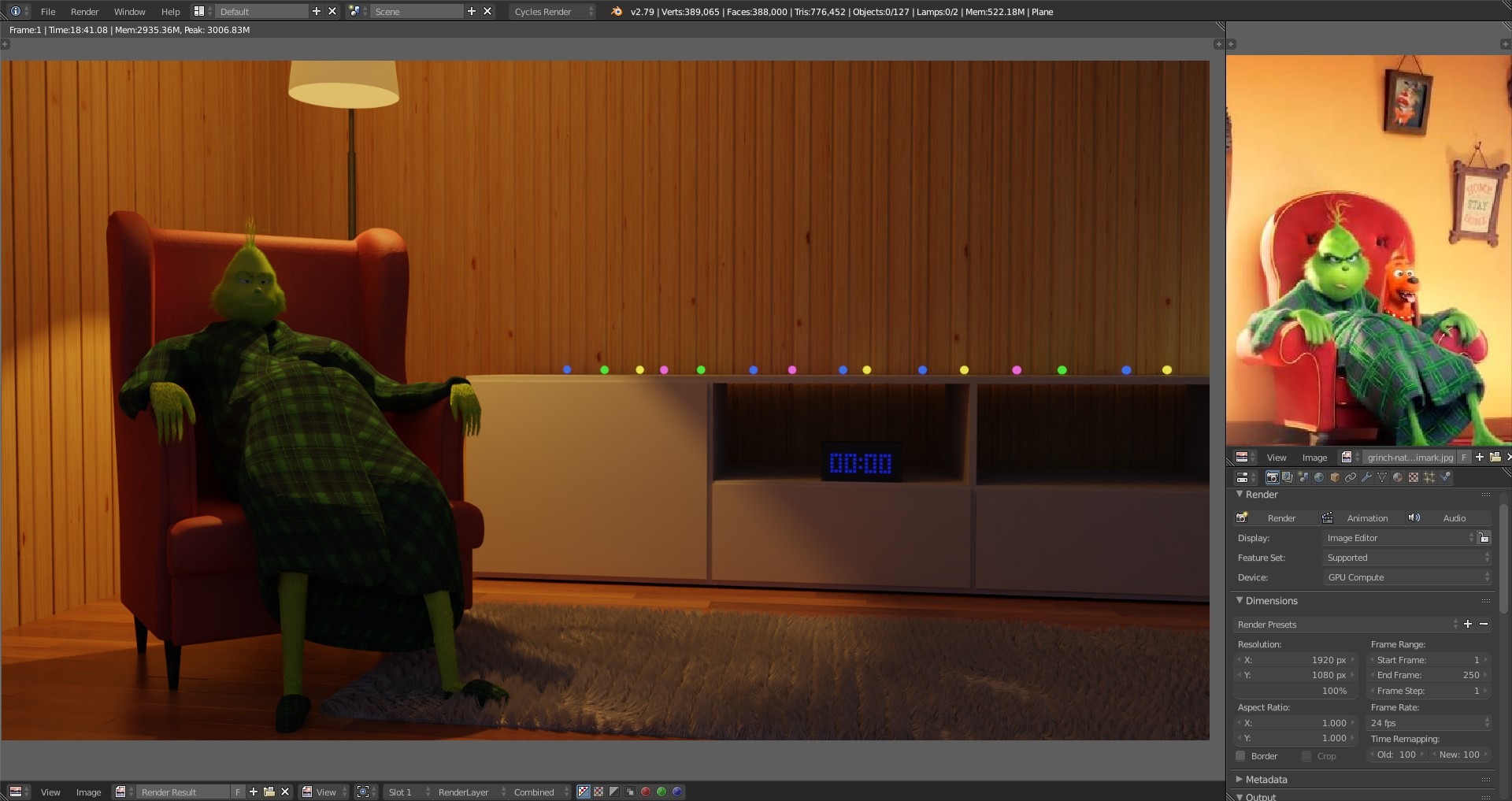This screenshot has height=801, width=1512.
Task: Click the lock interface icon beside Display
Action: (1484, 538)
